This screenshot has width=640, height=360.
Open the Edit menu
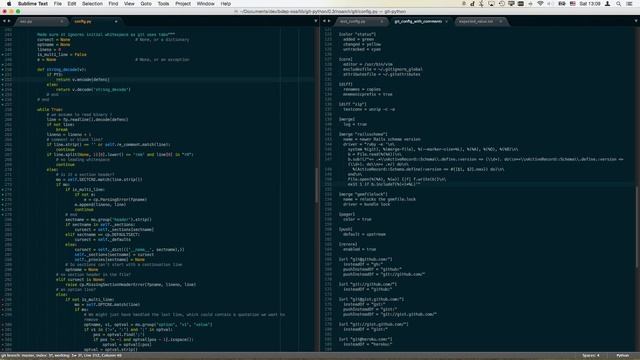72,4
